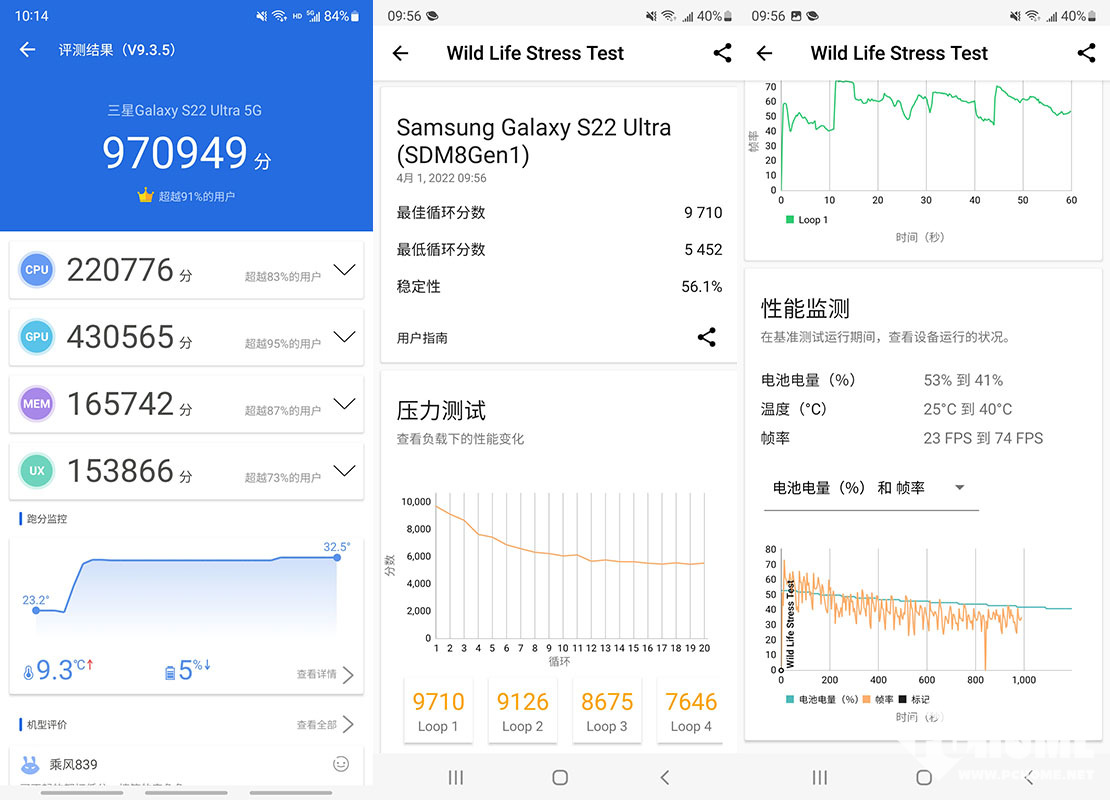Tap the back arrow in AnTuTu results header
This screenshot has width=1110, height=800.
pyautogui.click(x=28, y=50)
